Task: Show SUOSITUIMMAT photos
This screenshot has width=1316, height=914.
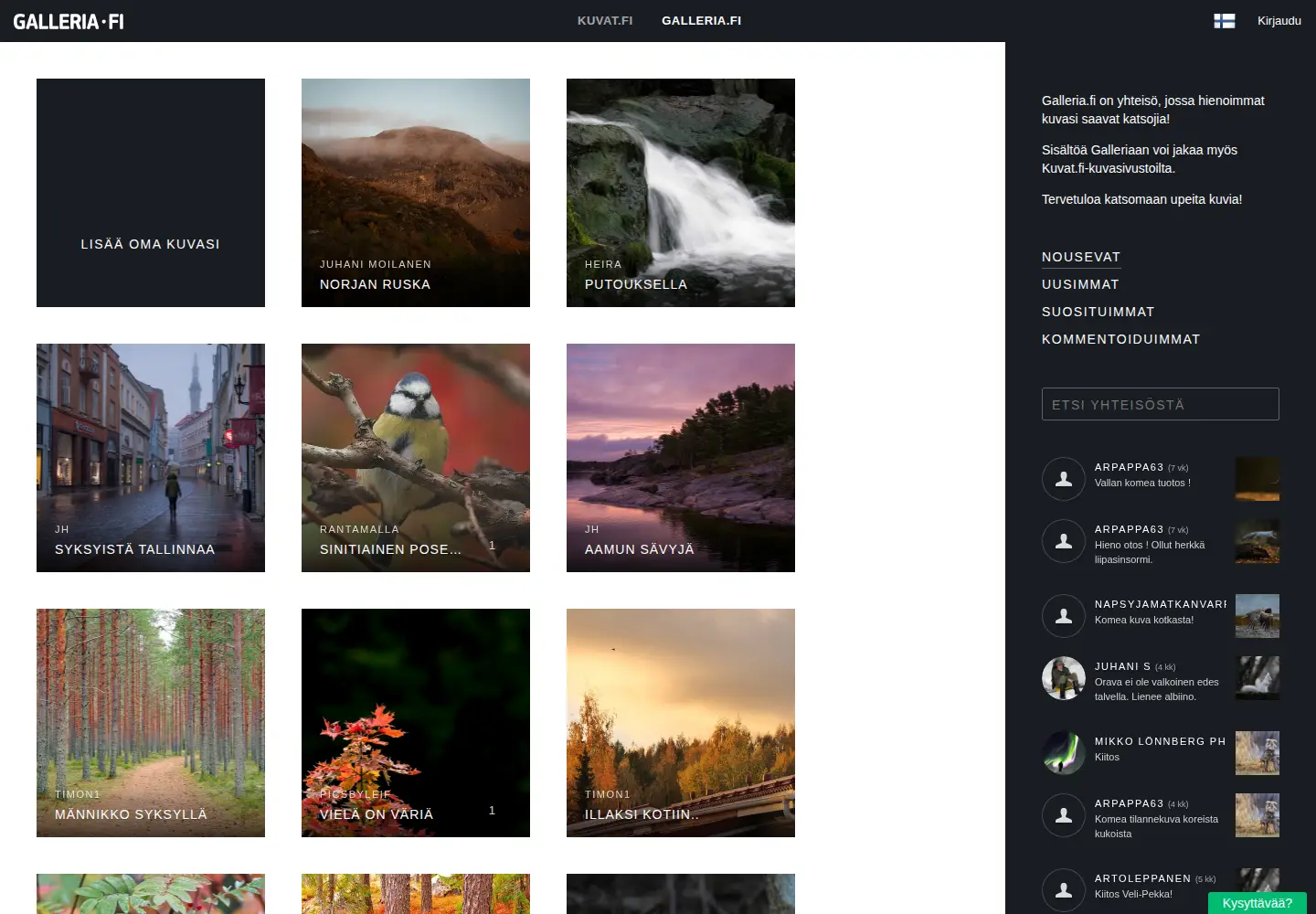Action: pos(1098,312)
